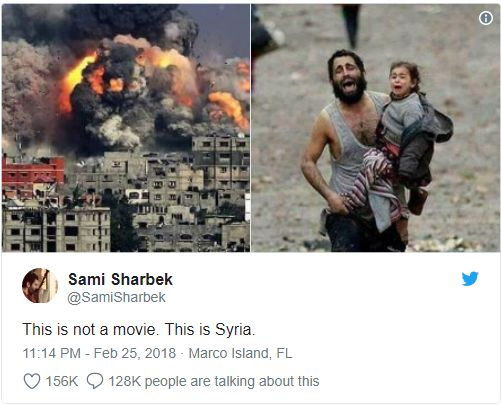This screenshot has height=406, width=501.
Task: Click the Feb 25, 2018 date
Action: pos(135,353)
